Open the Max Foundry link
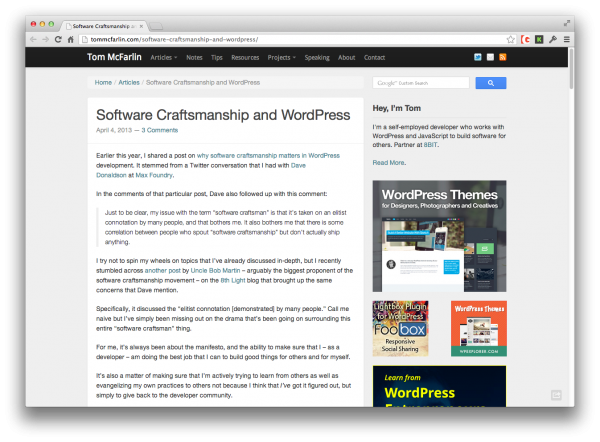600x442 pixels. click(154, 175)
